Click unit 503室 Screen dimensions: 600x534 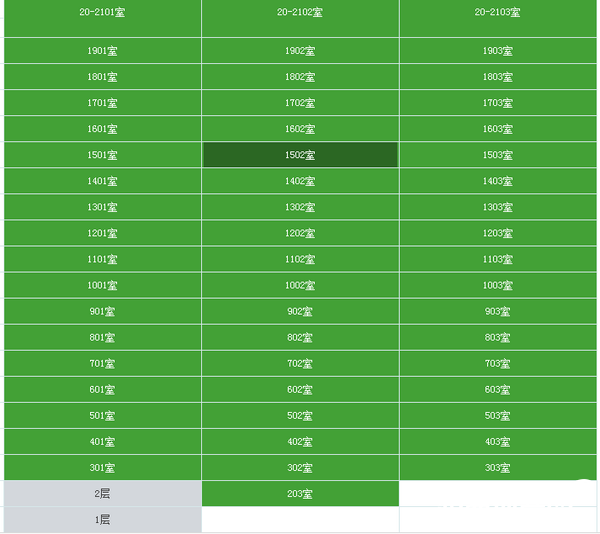pos(498,415)
